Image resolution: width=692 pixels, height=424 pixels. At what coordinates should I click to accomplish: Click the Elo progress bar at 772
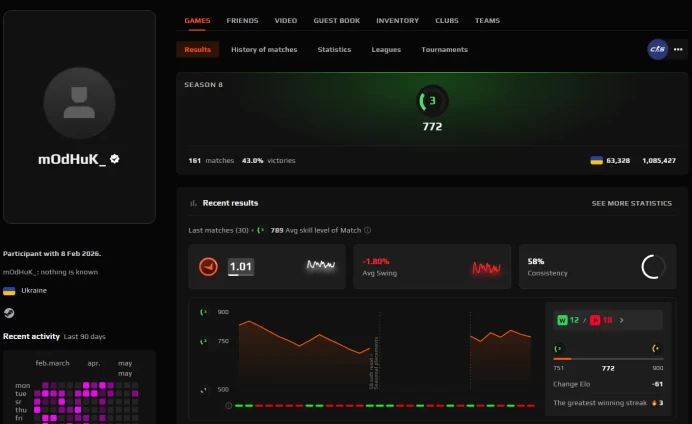click(x=608, y=359)
